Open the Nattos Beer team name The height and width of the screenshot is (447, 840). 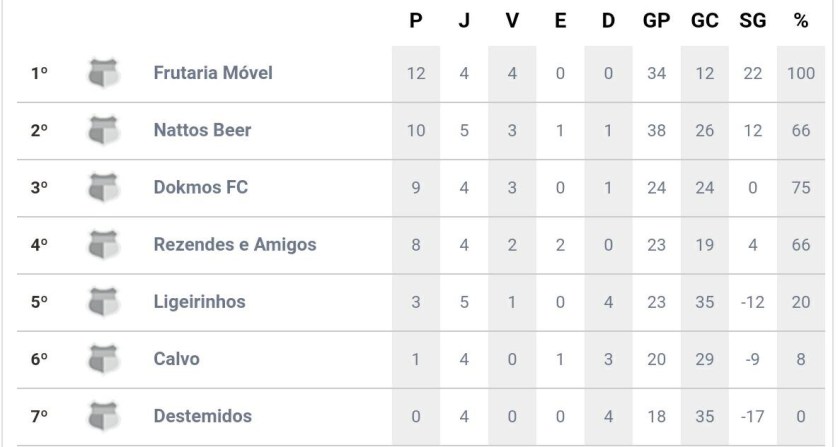click(x=202, y=130)
